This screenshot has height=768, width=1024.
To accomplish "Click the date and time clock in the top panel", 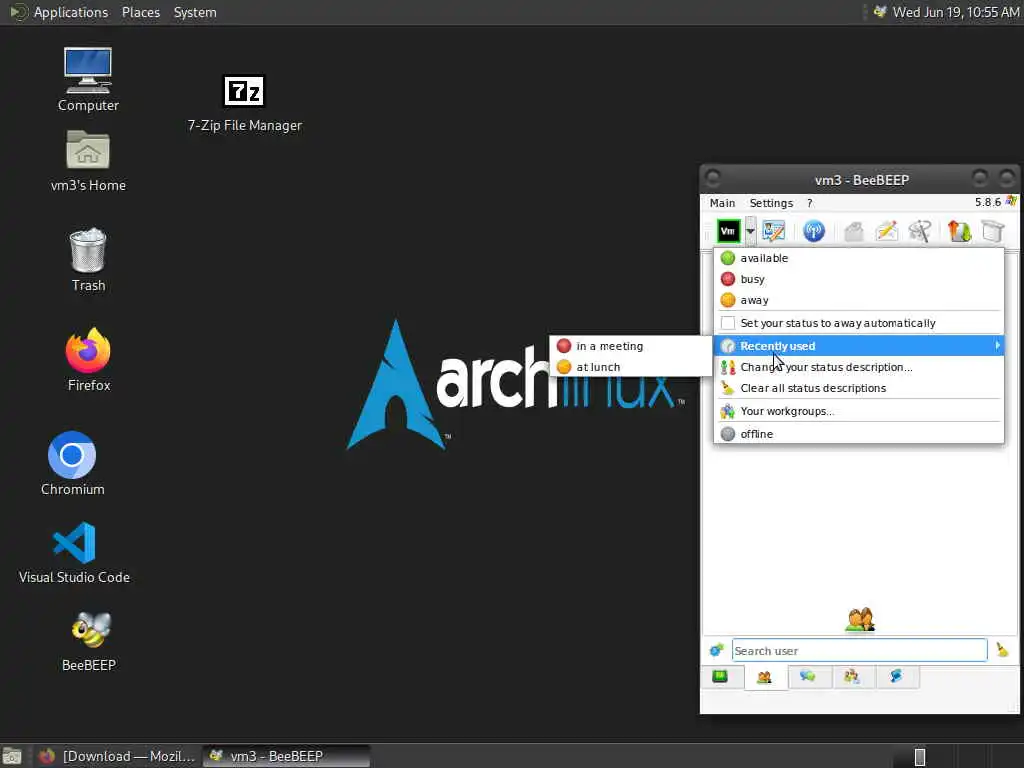I will (x=955, y=12).
